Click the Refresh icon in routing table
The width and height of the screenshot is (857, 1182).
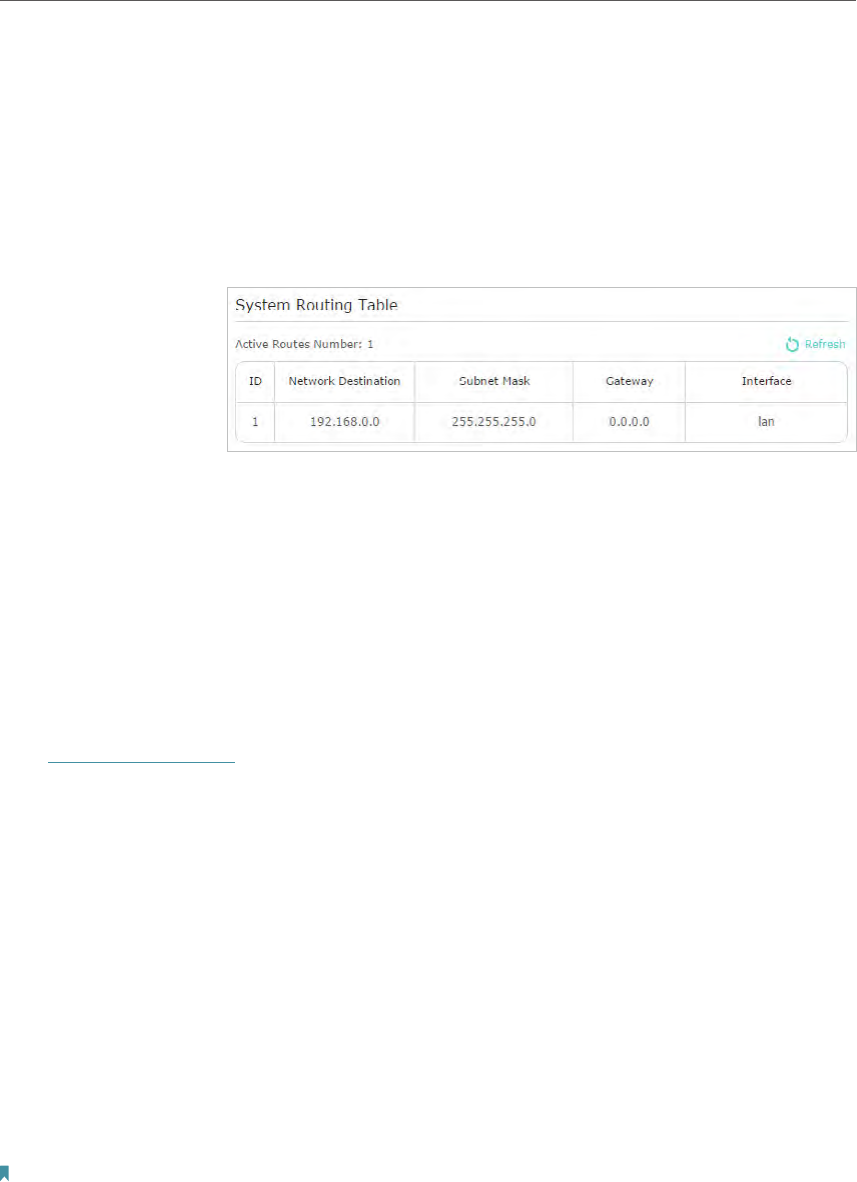pyautogui.click(x=792, y=344)
